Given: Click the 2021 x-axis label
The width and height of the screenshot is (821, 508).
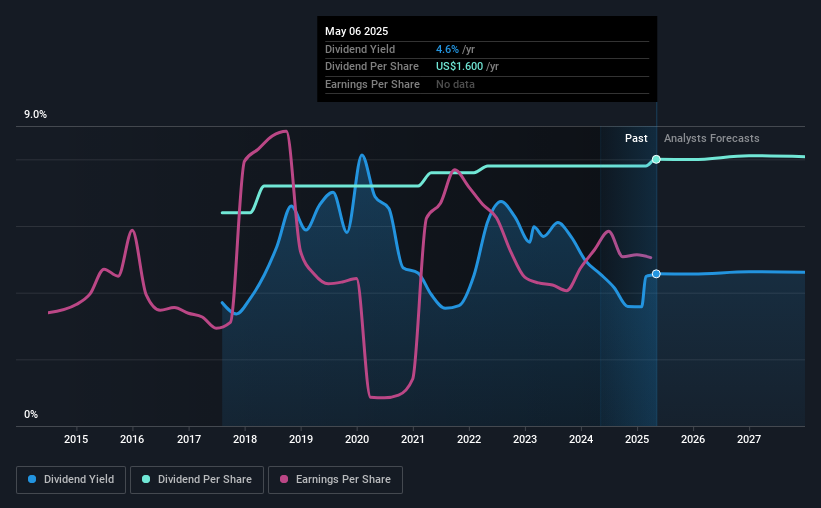Looking at the screenshot, I should (x=413, y=439).
